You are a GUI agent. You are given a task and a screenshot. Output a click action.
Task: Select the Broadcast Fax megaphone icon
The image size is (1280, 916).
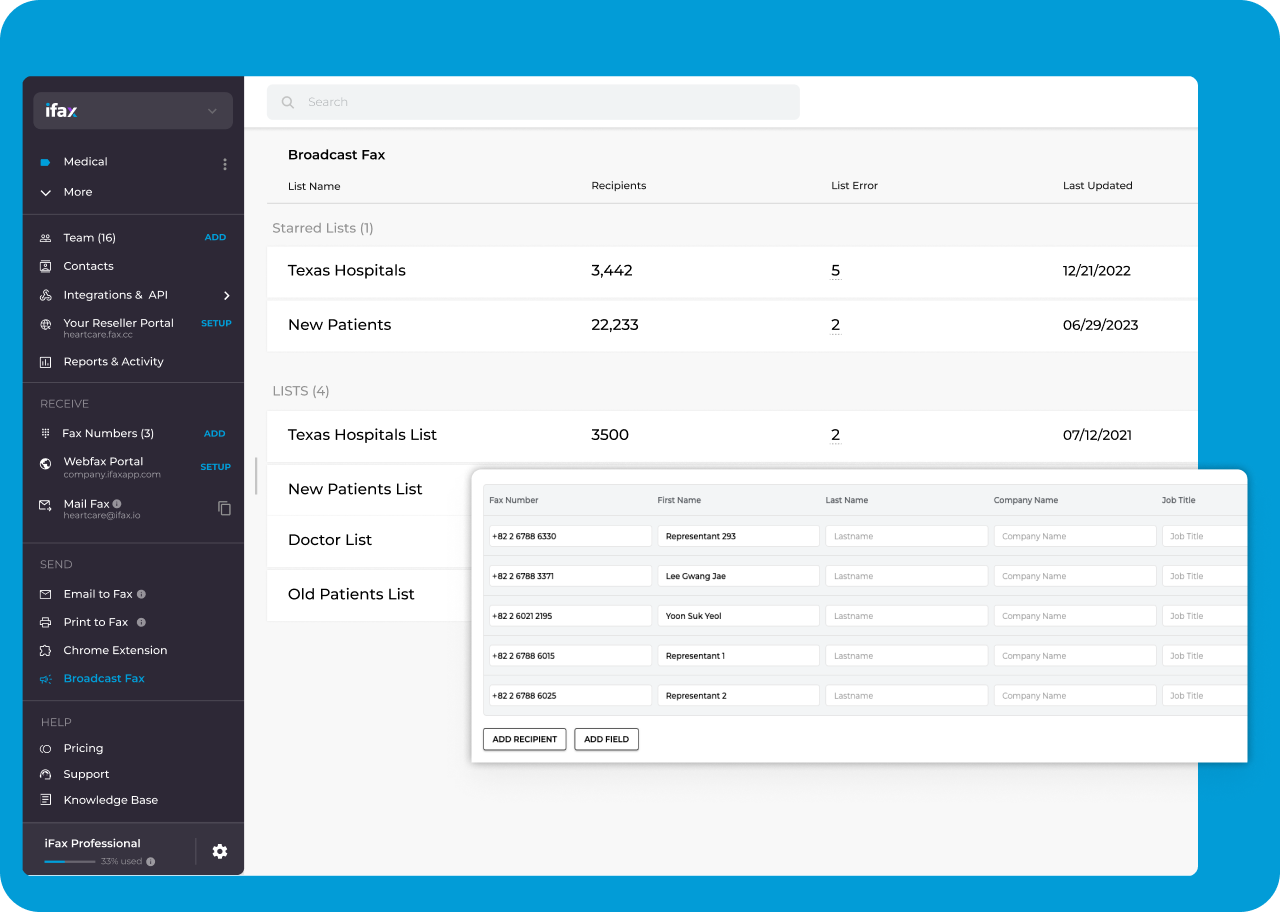45,678
